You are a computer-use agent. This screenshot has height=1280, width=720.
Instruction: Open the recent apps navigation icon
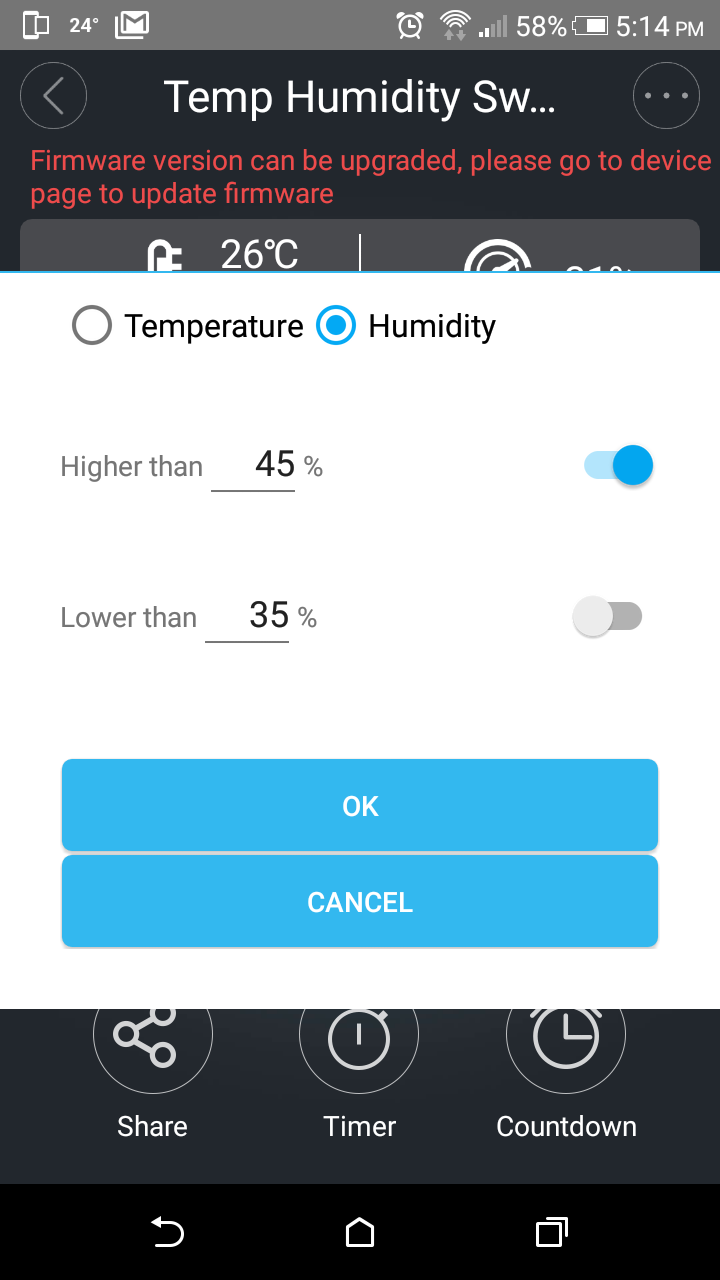(x=552, y=1233)
